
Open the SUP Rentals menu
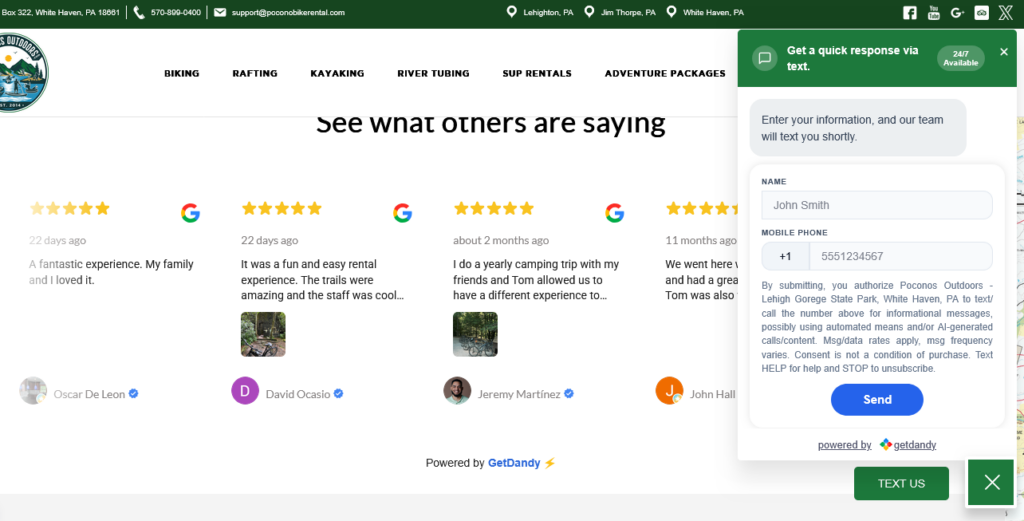click(x=537, y=74)
